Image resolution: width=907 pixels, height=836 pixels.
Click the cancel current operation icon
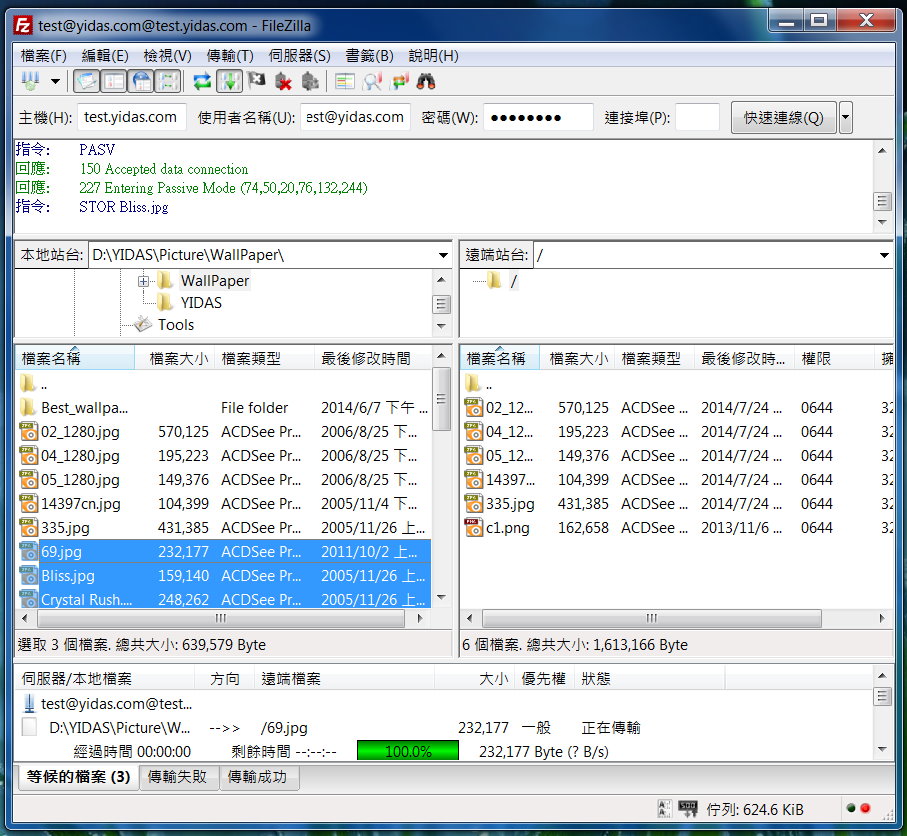[x=256, y=82]
